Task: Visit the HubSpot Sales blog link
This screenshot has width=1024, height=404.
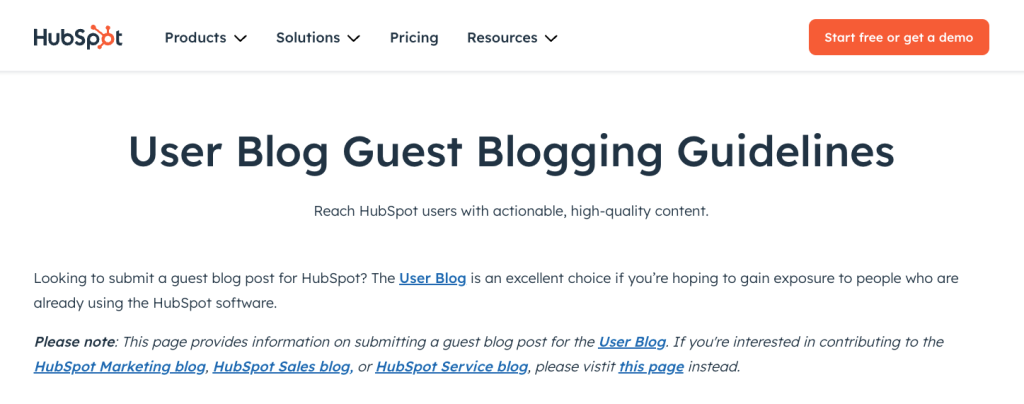Action: pos(281,366)
